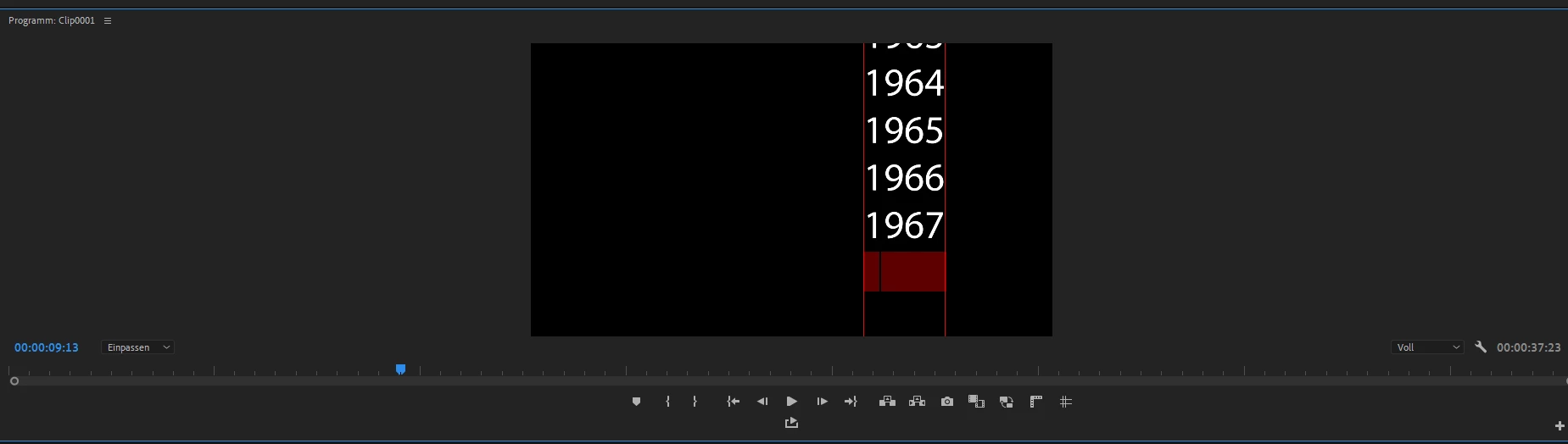This screenshot has height=444, width=1568.
Task: Open the Voll playback resolution dropdown
Action: (1428, 347)
